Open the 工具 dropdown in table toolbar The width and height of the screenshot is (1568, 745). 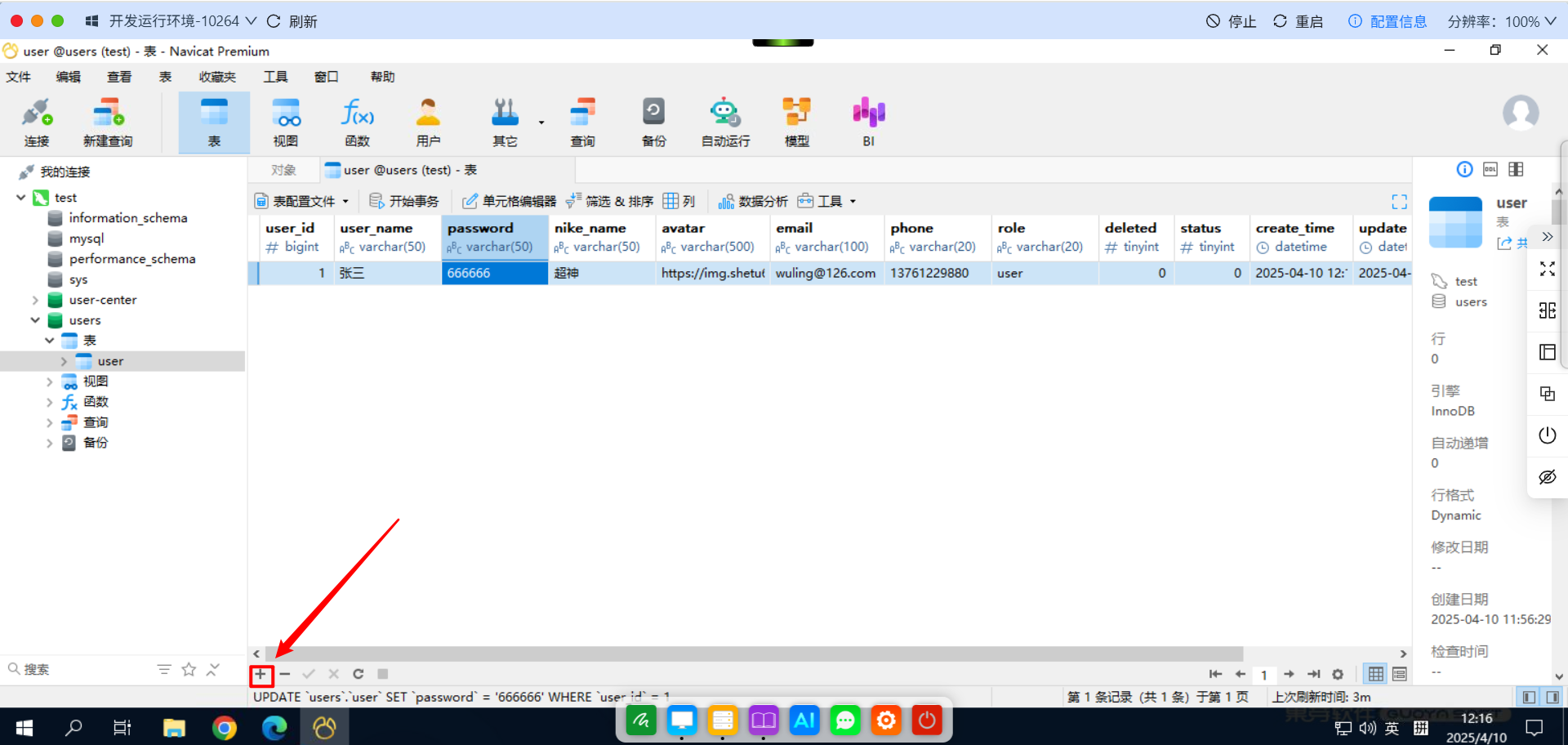pos(827,201)
